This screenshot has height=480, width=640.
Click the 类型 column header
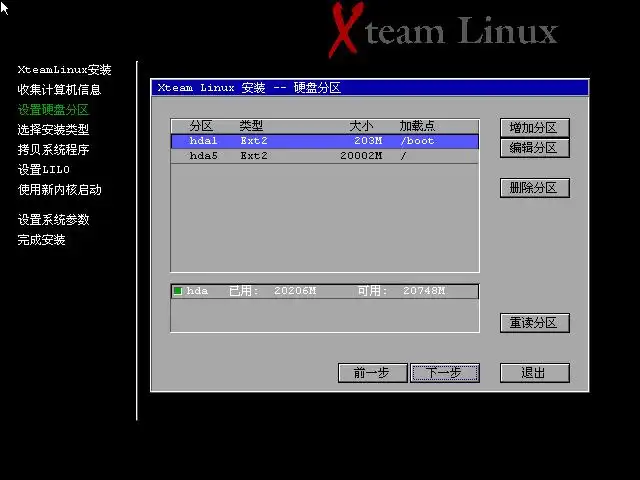(x=251, y=126)
